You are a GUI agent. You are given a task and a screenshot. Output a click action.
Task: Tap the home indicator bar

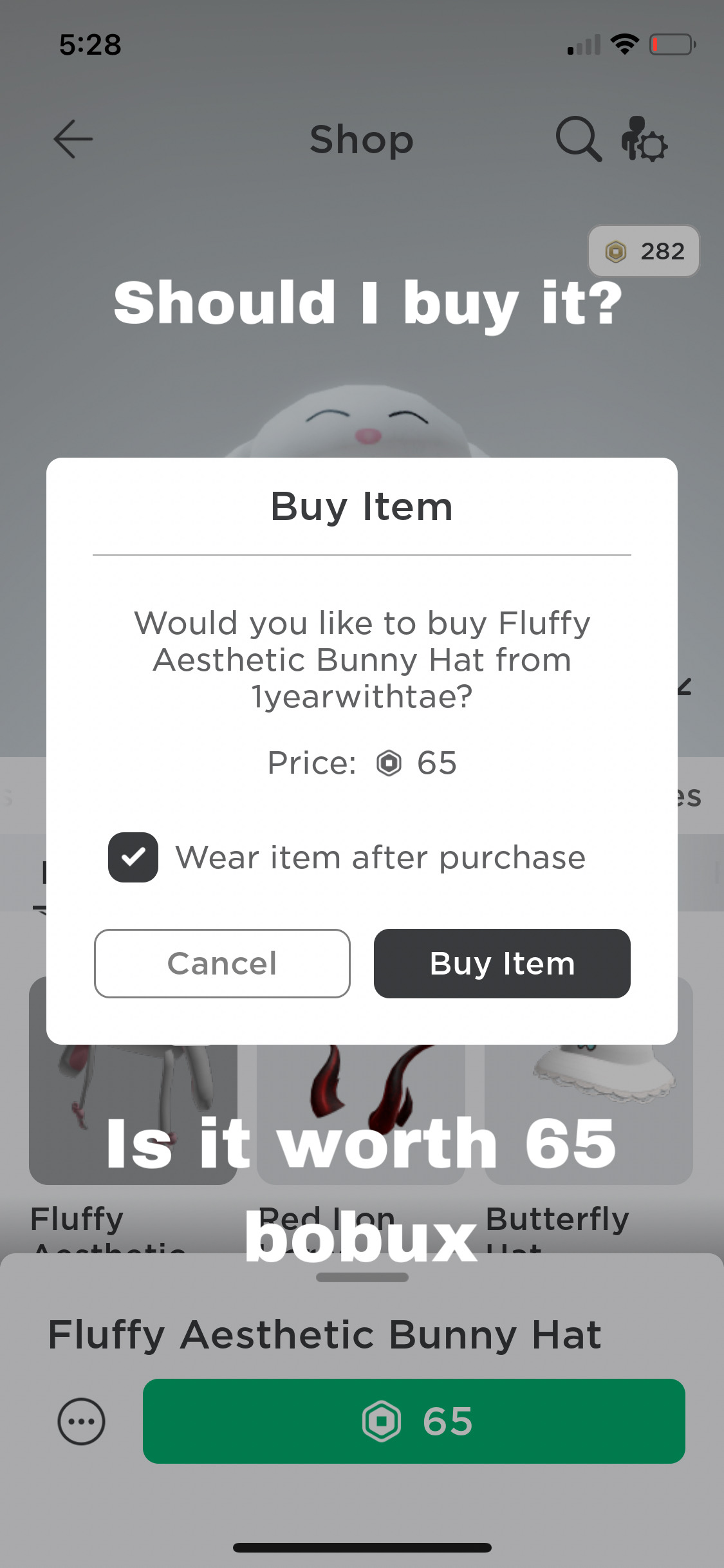(x=362, y=1547)
